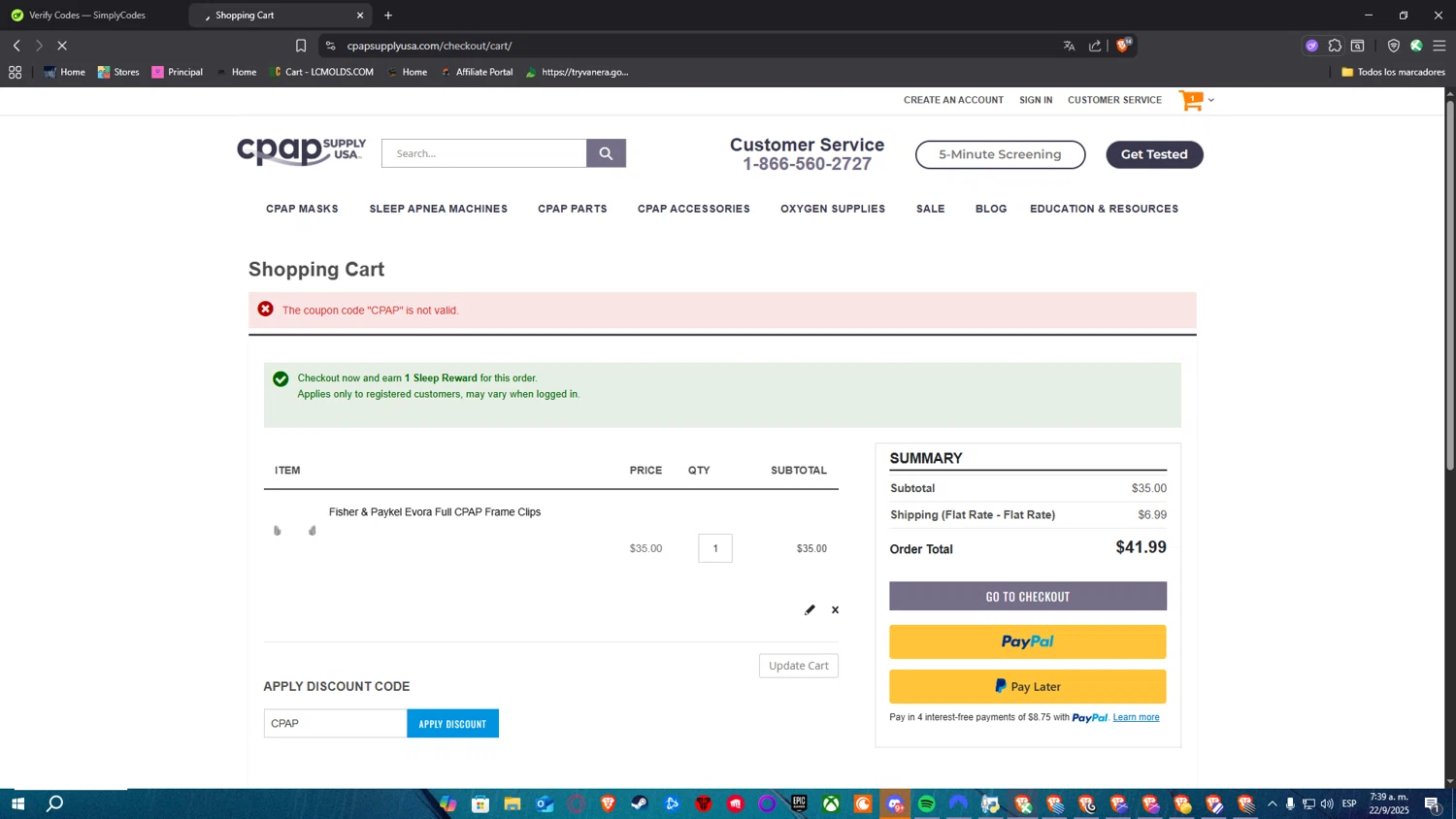Viewport: 1456px width, 819px height.
Task: Open CPAP Parts menu
Action: coord(572,209)
